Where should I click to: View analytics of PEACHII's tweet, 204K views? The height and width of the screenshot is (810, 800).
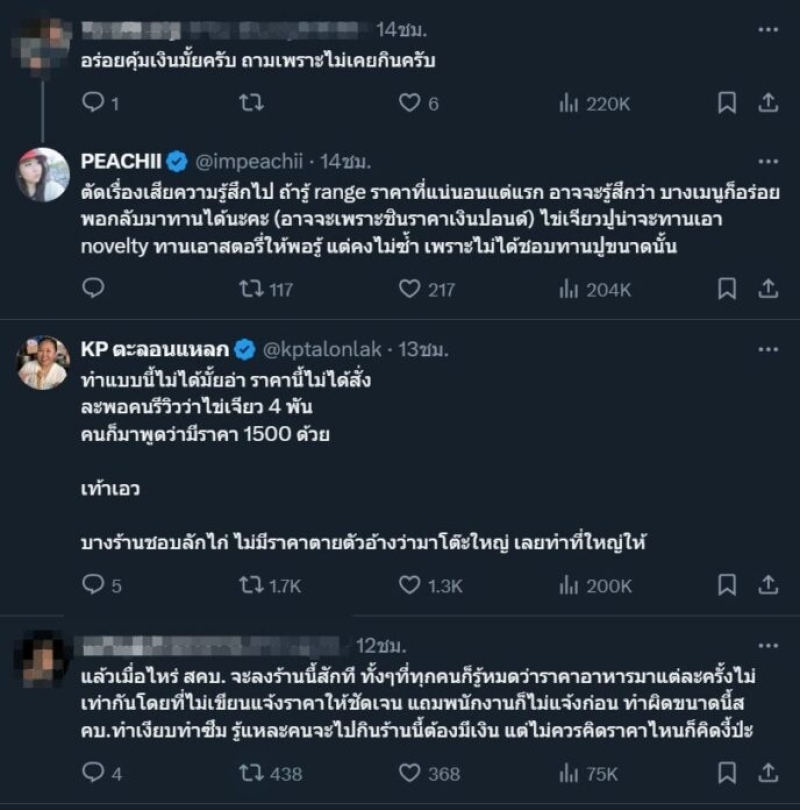[x=570, y=289]
